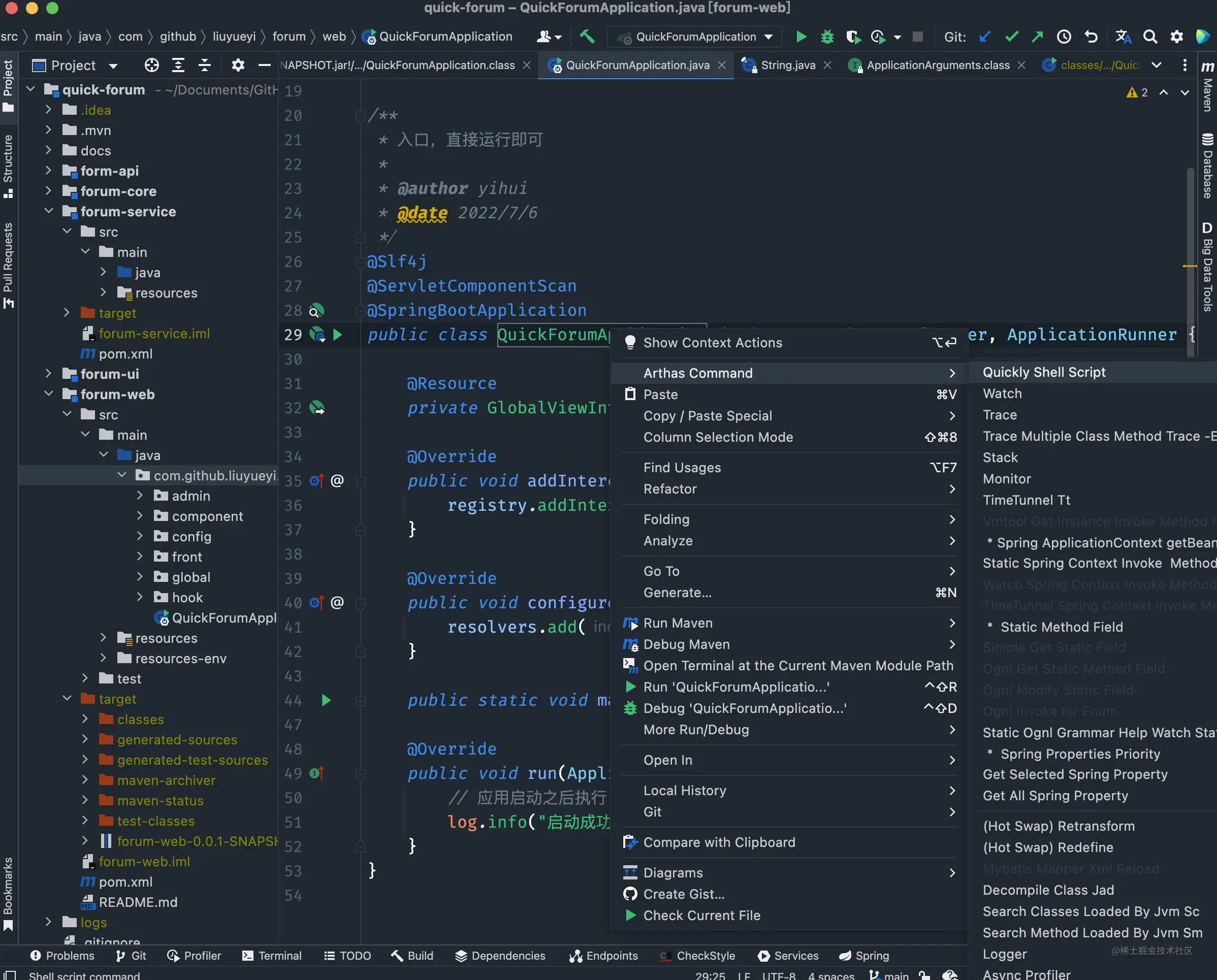Screen dimensions: 1217x980
Task: Click the run gutter arrow on line 29
Action: point(337,335)
